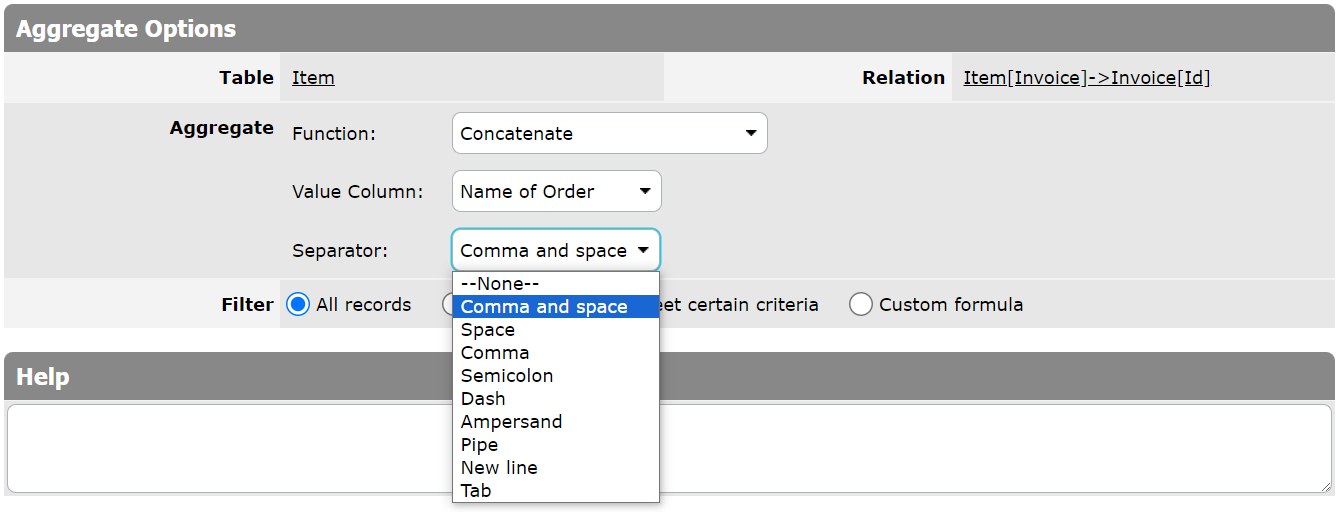Select Semicolon as the separator

[556, 376]
